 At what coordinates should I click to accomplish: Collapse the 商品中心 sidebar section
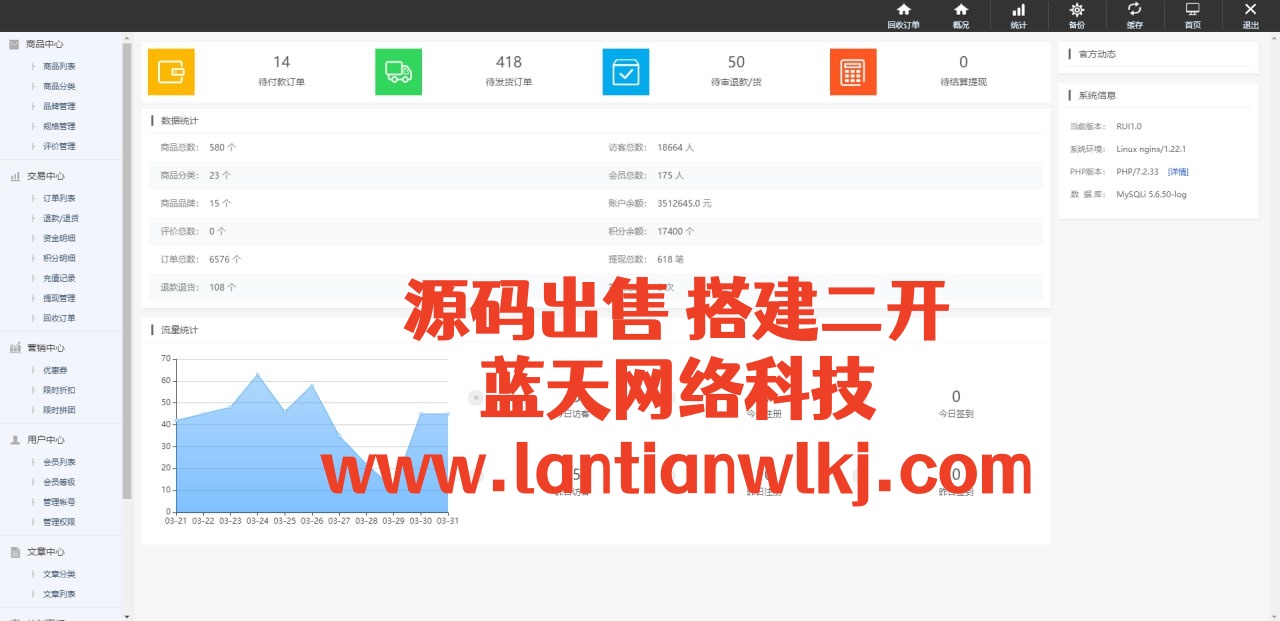(x=45, y=44)
